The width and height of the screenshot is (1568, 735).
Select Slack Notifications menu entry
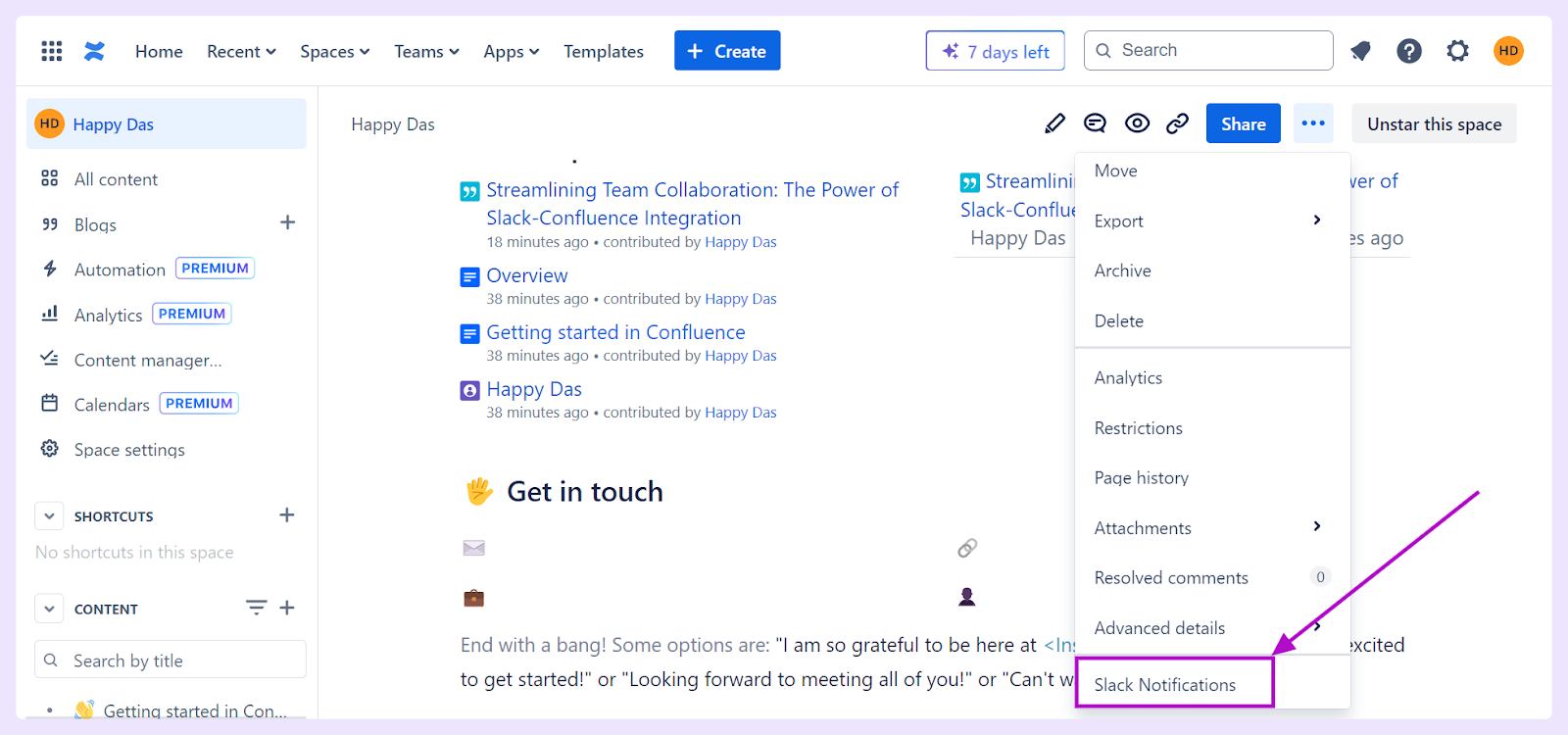[x=1212, y=684]
